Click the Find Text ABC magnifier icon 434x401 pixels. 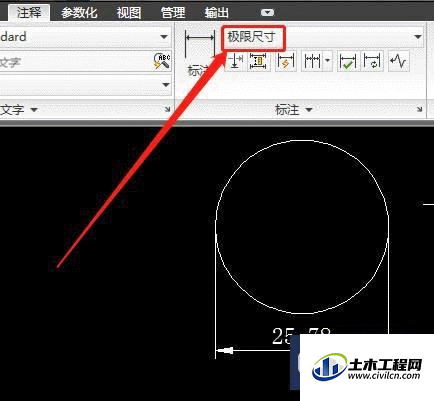[162, 61]
